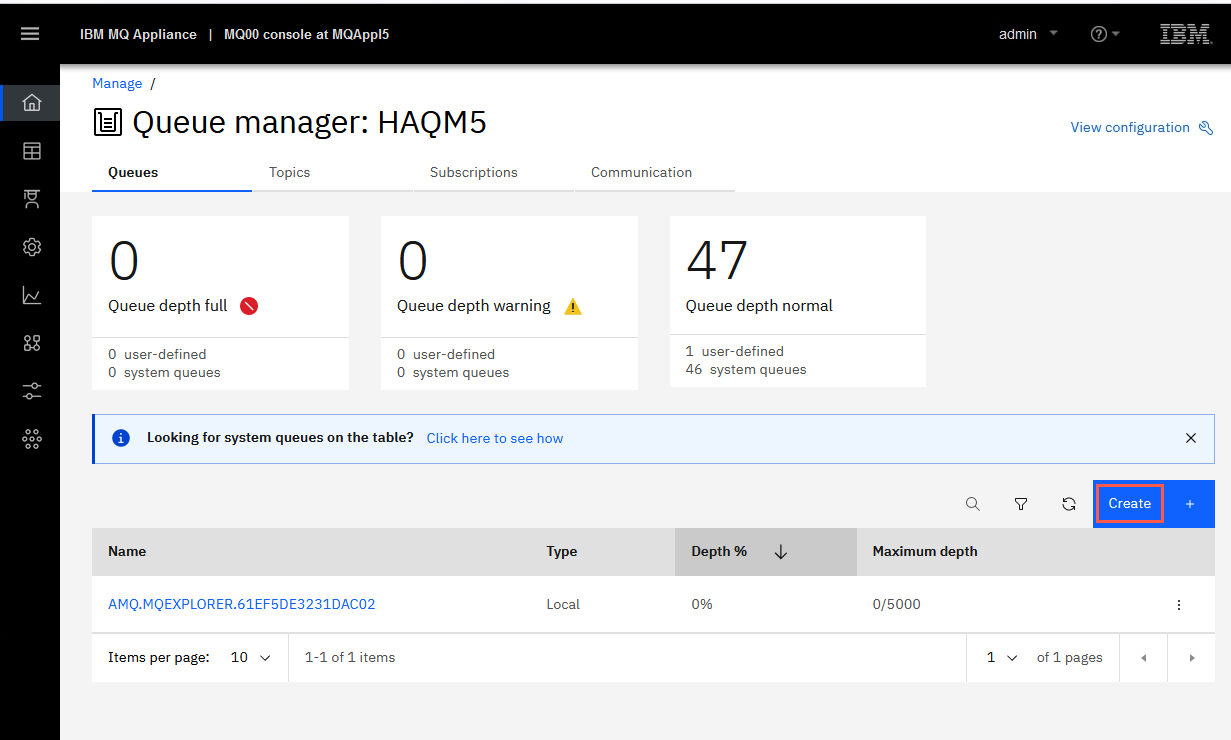Open the four-squares apps icon in sidebar
1231x740 pixels.
click(32, 343)
